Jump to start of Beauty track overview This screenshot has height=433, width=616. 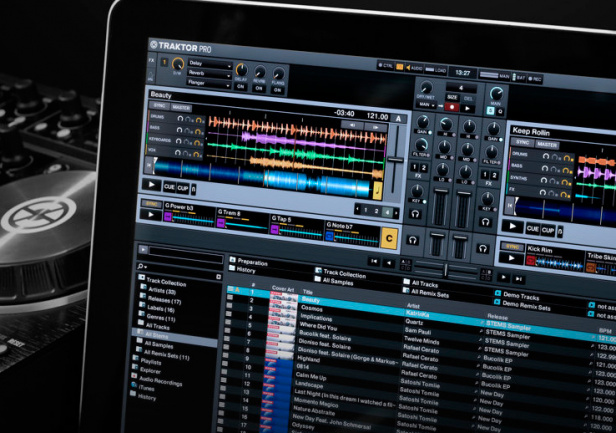pos(149,165)
